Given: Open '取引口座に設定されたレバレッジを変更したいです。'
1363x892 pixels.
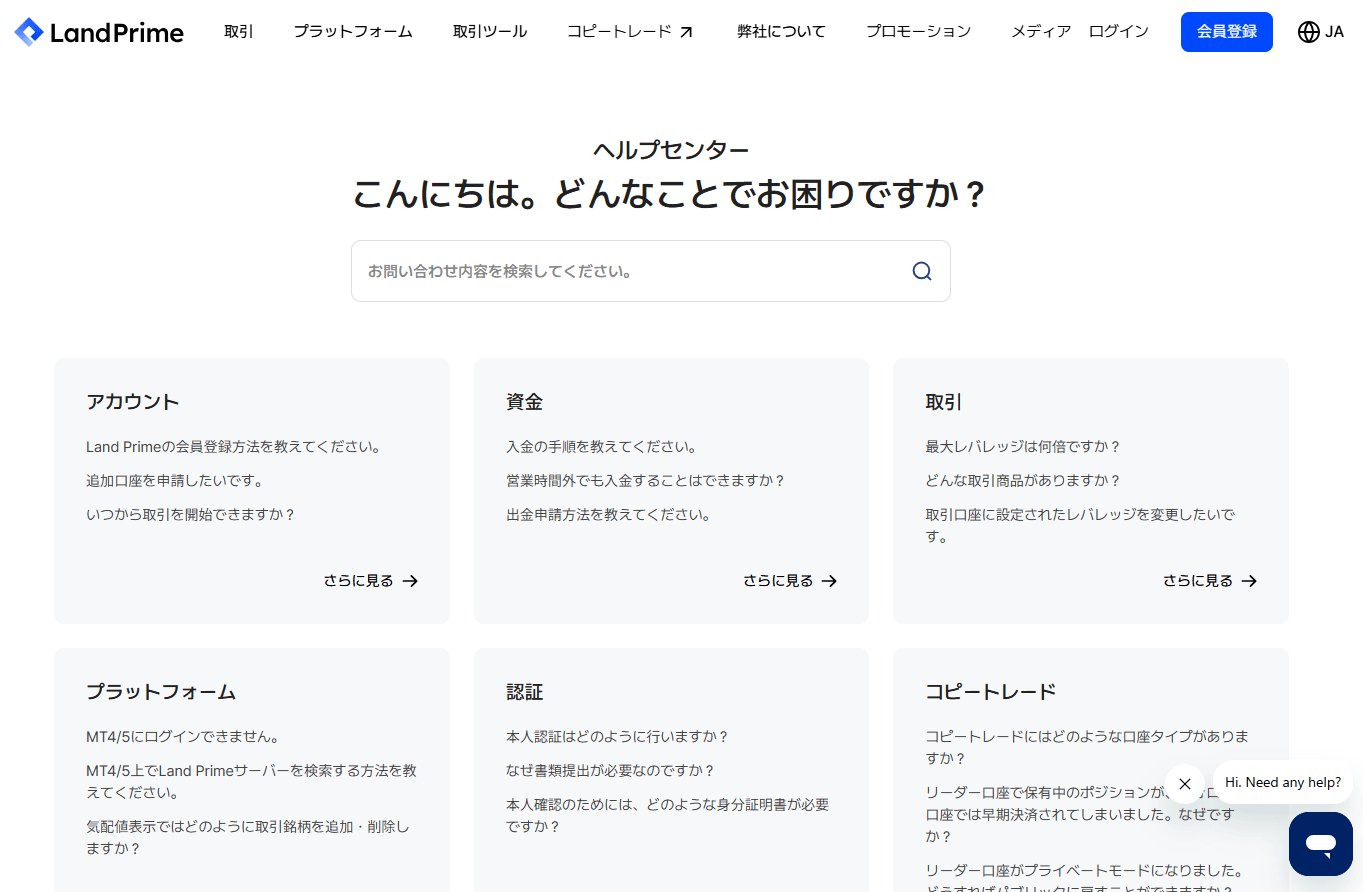Looking at the screenshot, I should [x=1080, y=526].
